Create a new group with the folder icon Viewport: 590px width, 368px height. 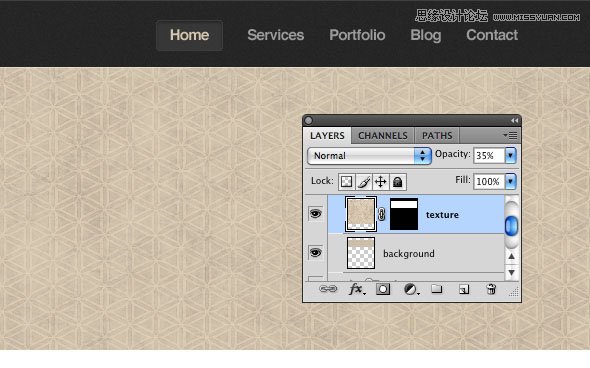pos(436,289)
